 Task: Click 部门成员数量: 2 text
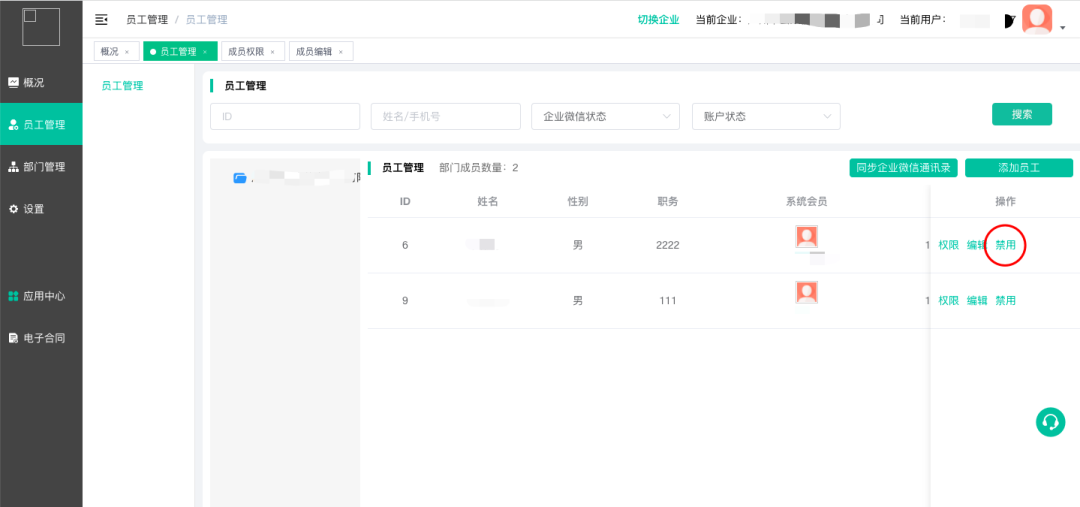click(479, 167)
